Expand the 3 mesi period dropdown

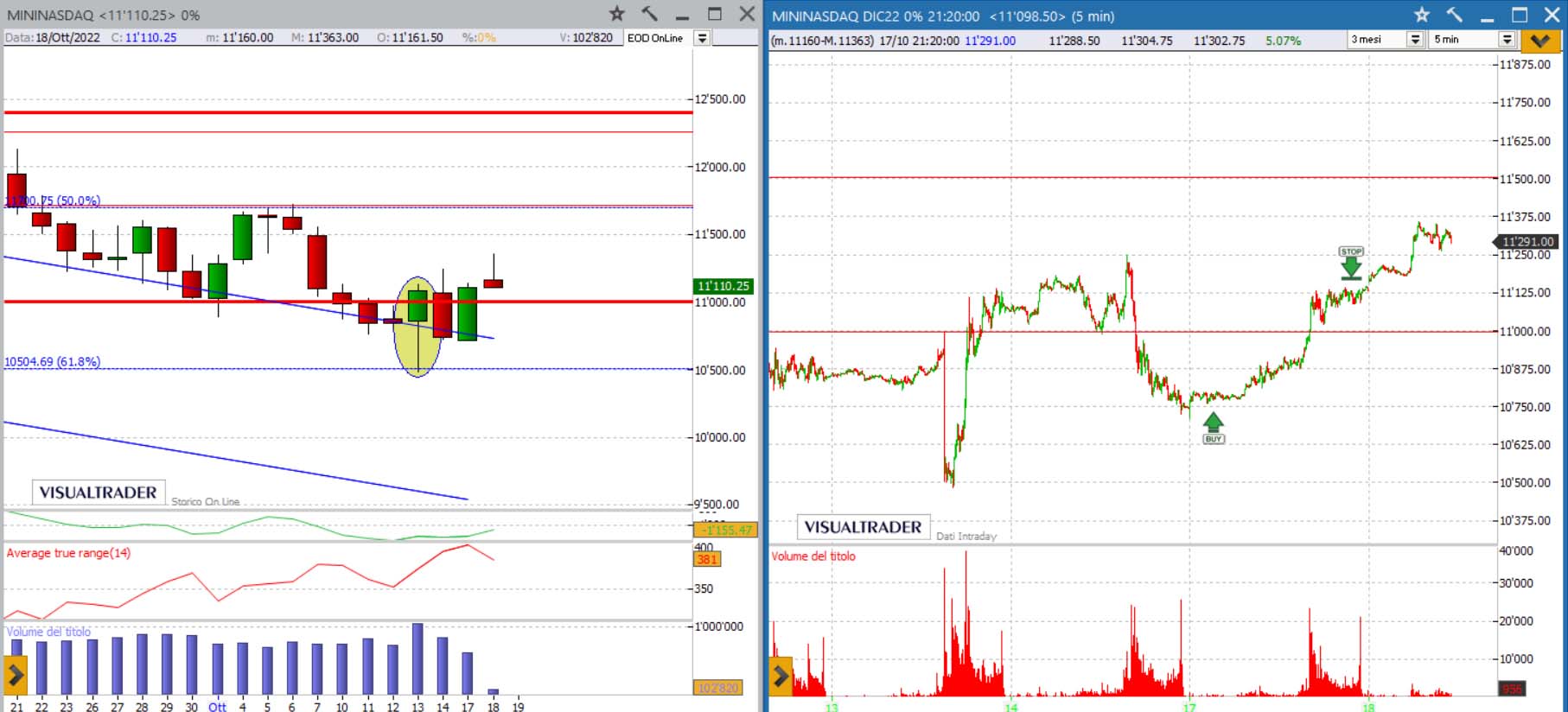1415,40
